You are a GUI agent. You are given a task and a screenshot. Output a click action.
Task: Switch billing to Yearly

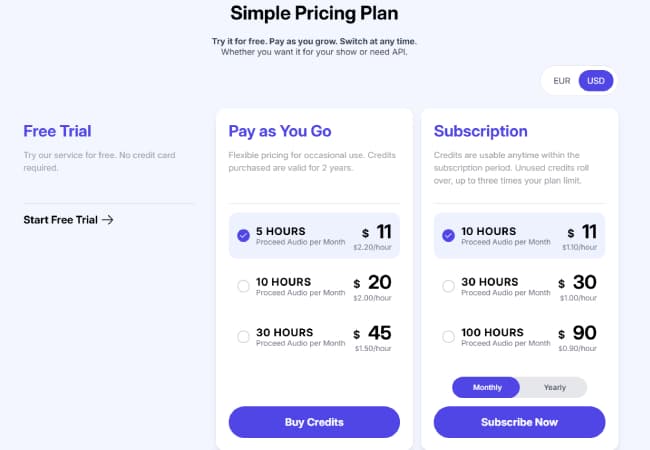pos(554,387)
